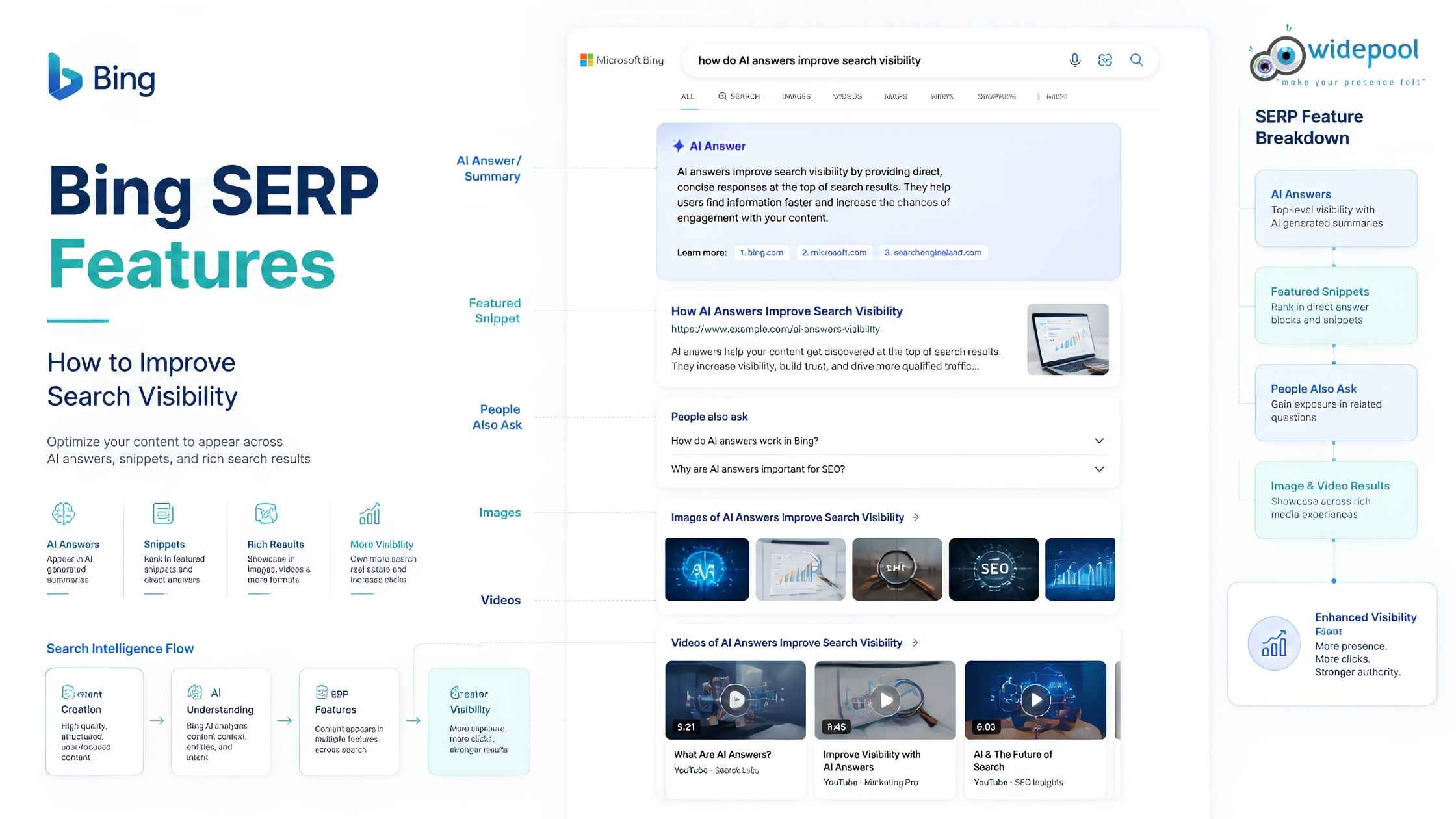This screenshot has height=819, width=1456.
Task: Click the large Bing logo at top left
Action: 101,77
